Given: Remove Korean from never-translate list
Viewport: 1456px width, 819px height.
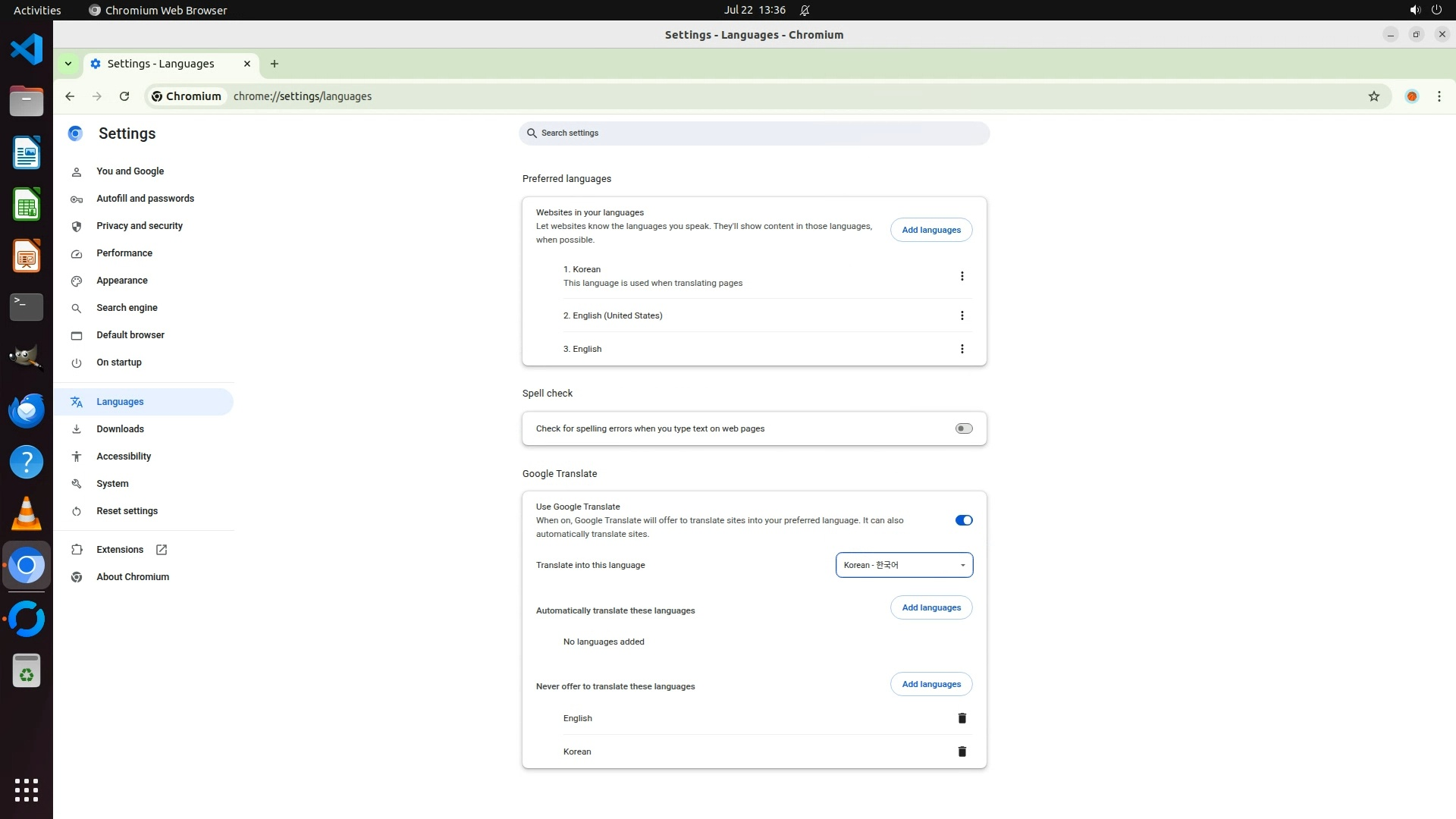Looking at the screenshot, I should (x=962, y=752).
